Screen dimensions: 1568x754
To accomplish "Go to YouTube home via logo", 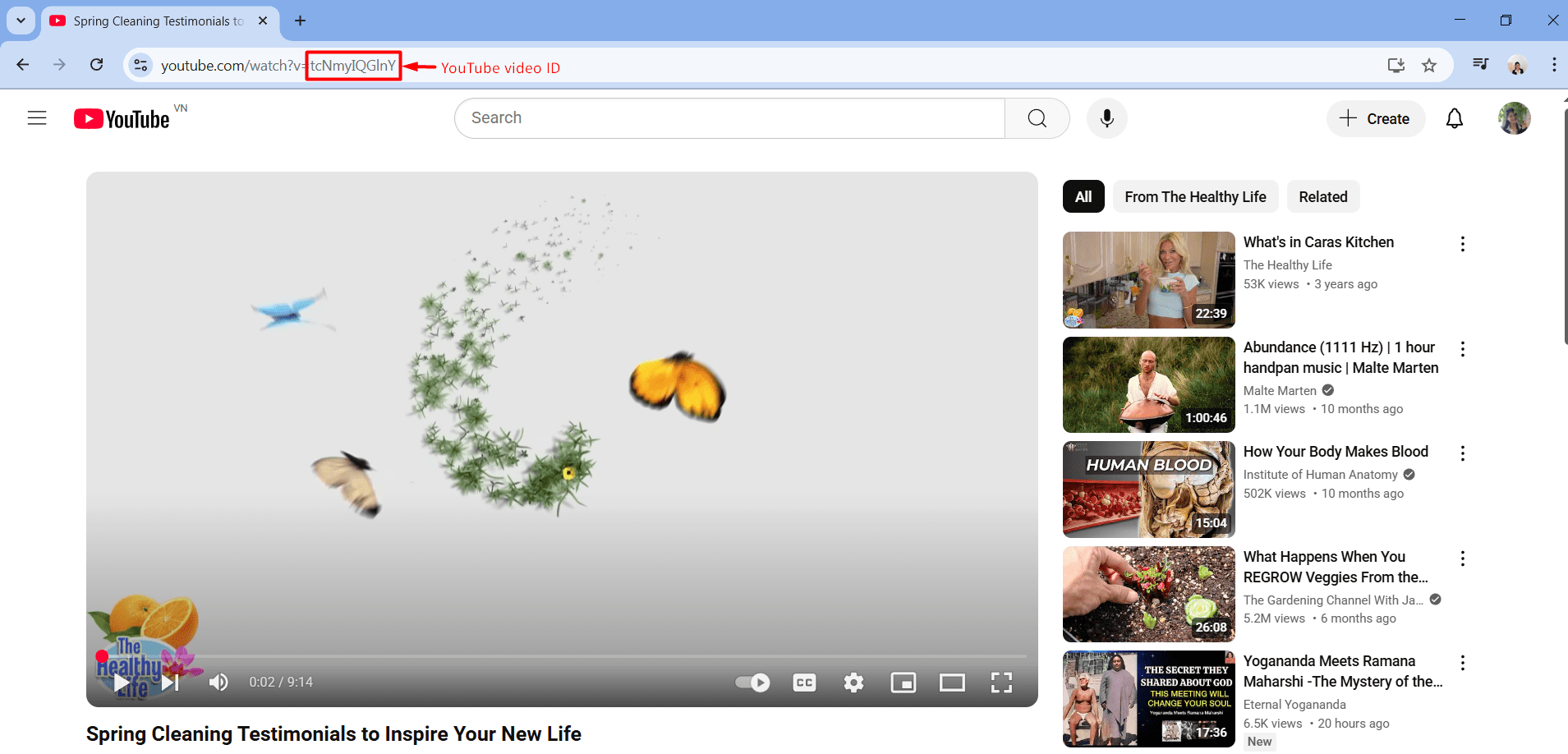I will 122,119.
